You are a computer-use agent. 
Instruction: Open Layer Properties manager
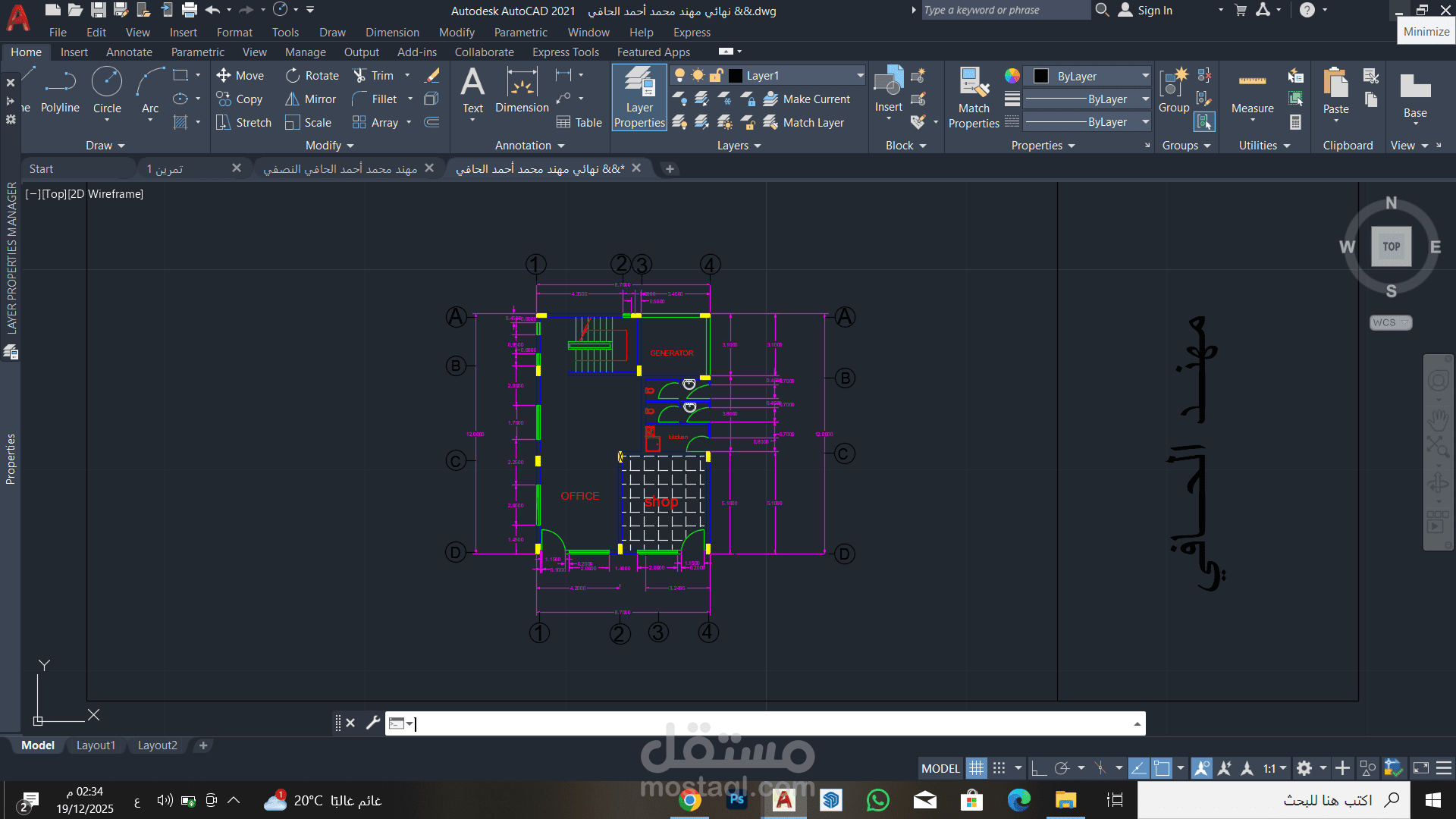point(639,97)
